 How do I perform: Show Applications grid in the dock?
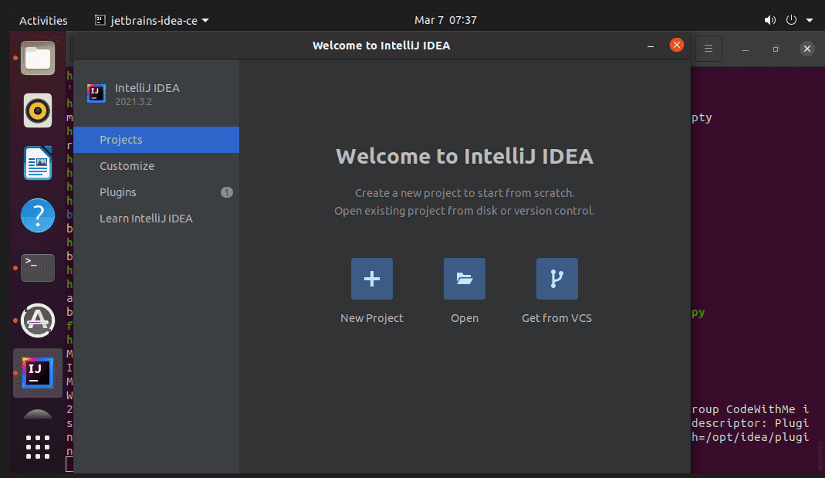click(x=38, y=447)
